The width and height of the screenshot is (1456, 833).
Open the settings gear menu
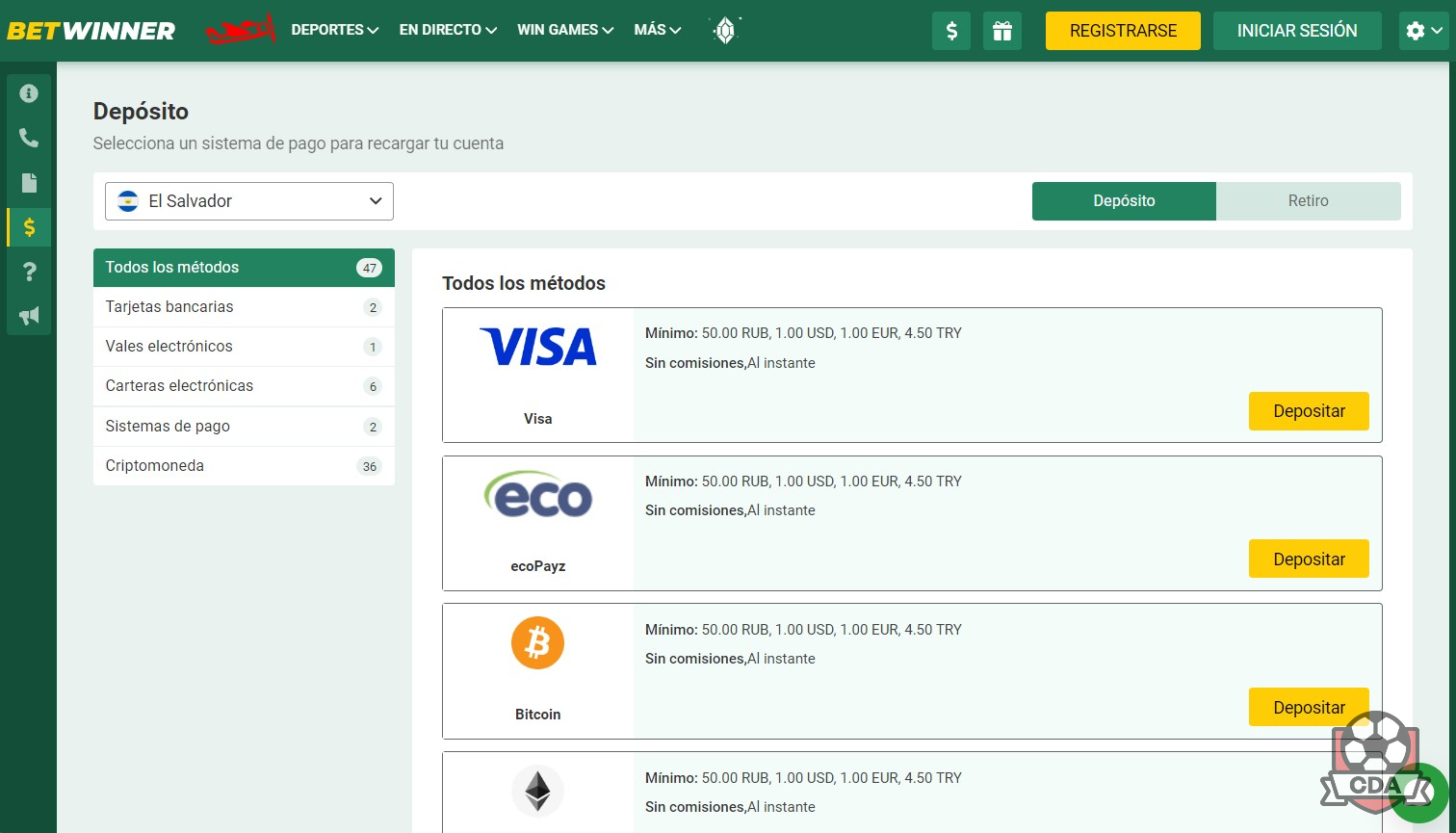(x=1423, y=31)
